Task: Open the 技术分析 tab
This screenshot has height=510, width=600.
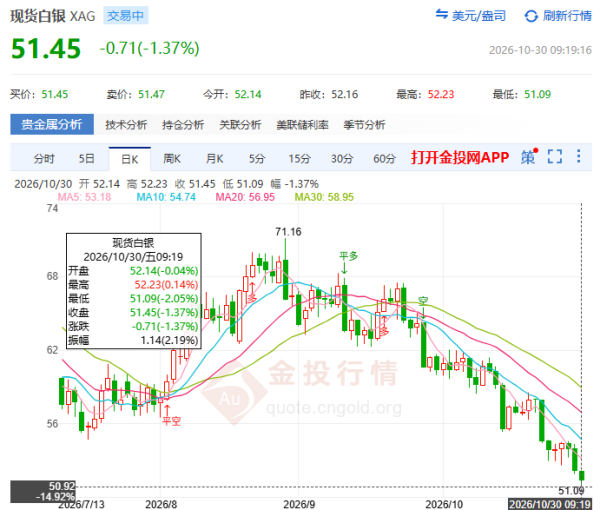Action: (x=126, y=125)
